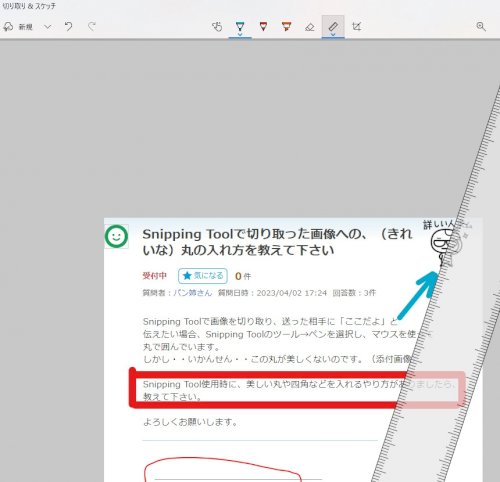The image size is (500, 482).
Task: Select the highlighter tool
Action: click(x=286, y=26)
